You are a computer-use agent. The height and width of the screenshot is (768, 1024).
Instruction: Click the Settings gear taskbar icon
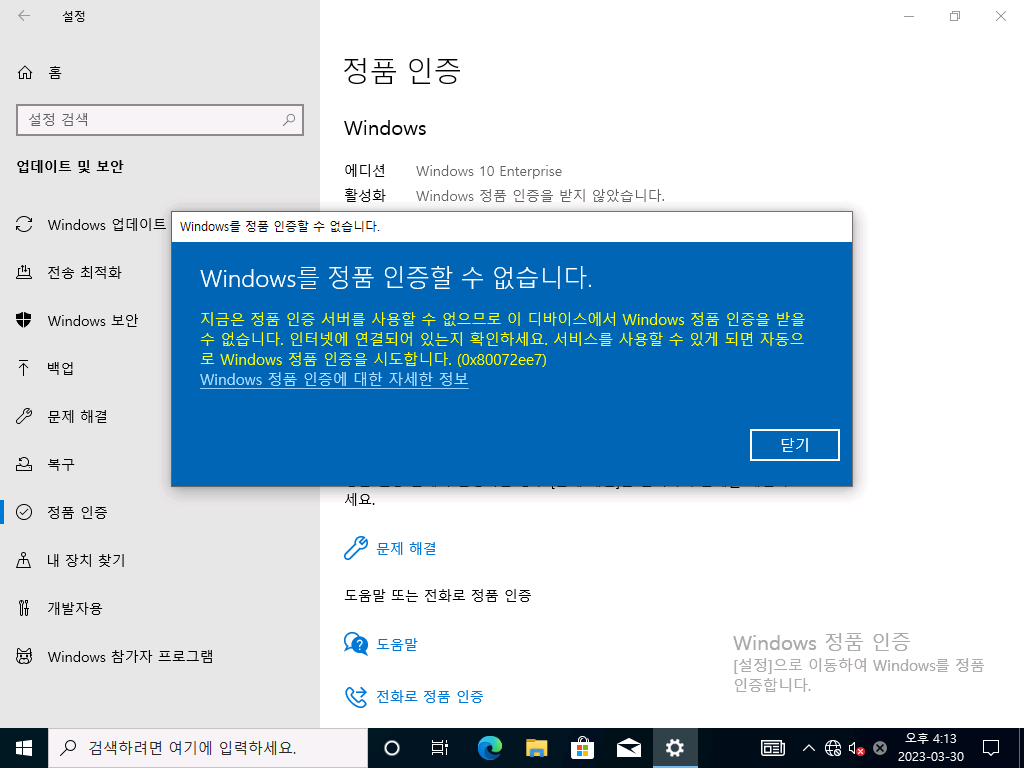[x=675, y=748]
